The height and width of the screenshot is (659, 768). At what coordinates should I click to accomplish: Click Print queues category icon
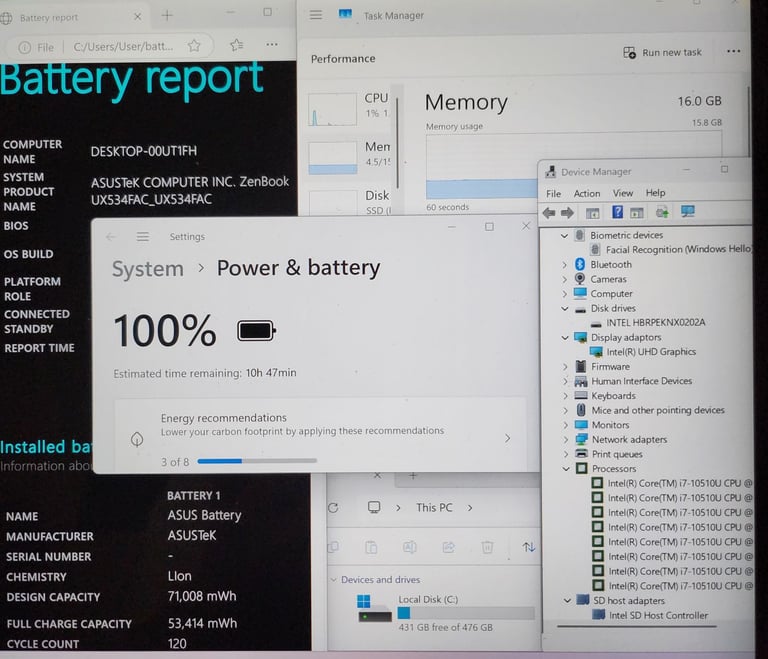581,454
